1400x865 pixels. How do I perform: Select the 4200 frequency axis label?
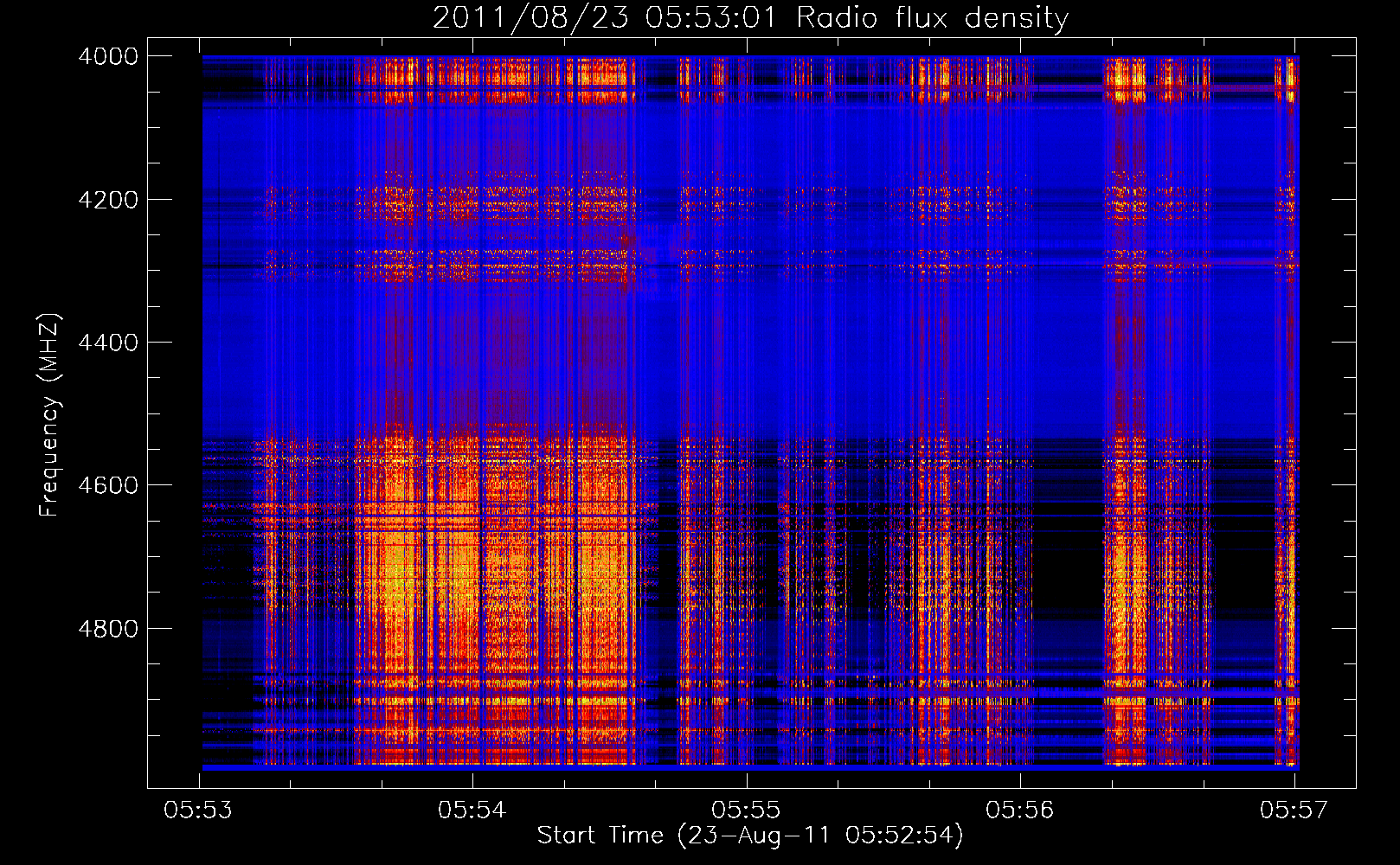tap(108, 200)
